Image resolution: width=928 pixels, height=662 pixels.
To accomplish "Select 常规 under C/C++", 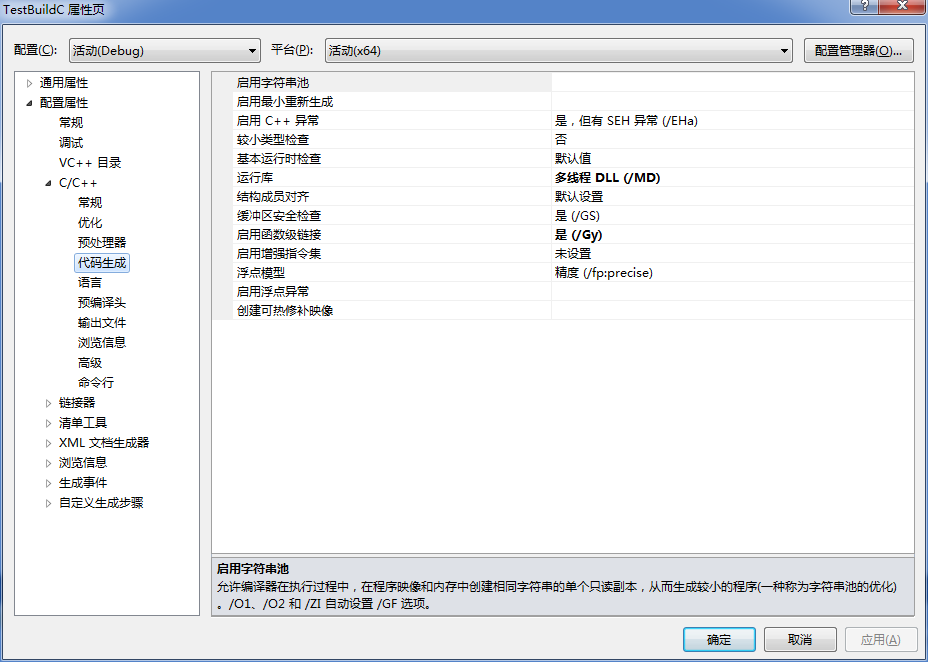I will (x=90, y=202).
